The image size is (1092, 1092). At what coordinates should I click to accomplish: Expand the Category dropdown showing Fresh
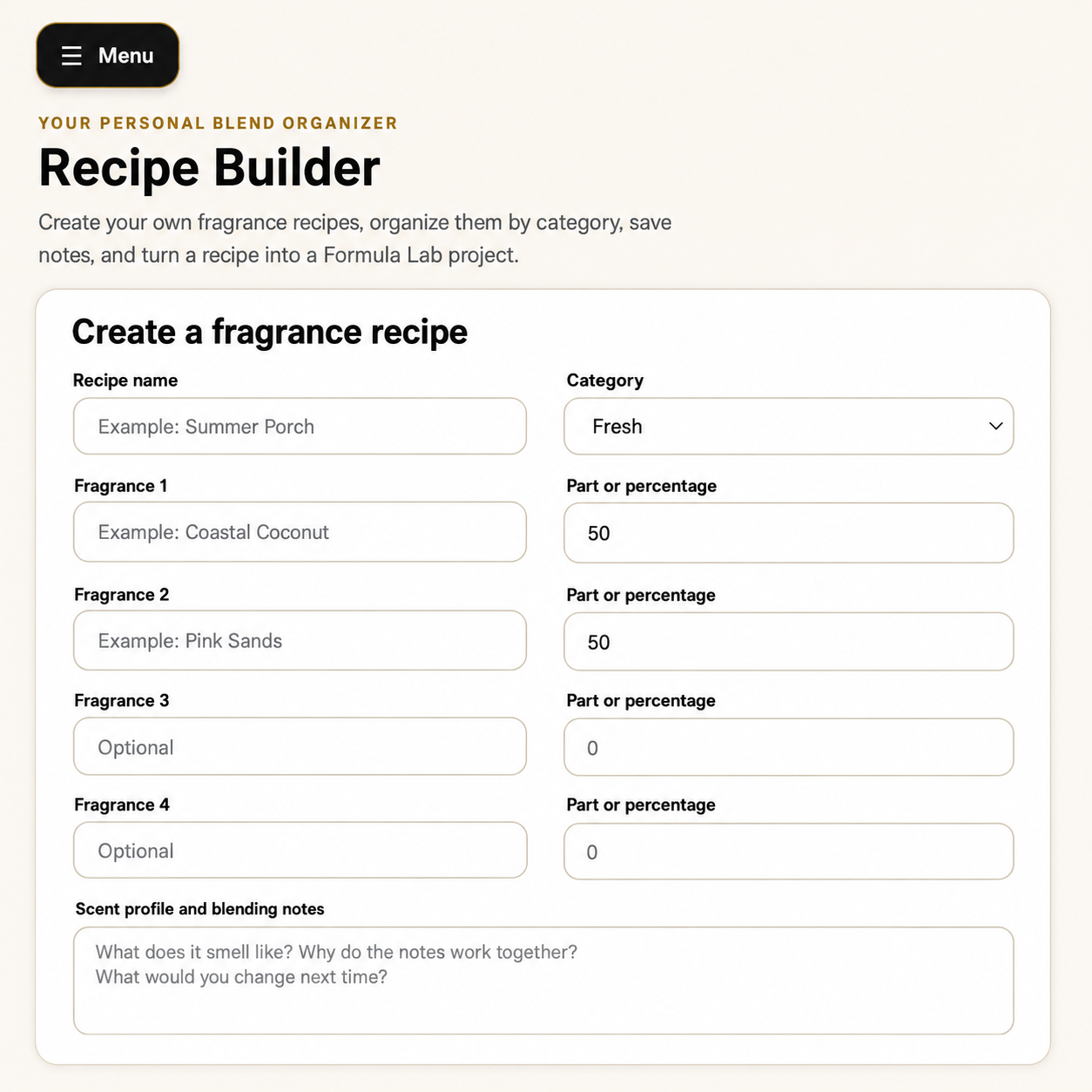click(789, 427)
